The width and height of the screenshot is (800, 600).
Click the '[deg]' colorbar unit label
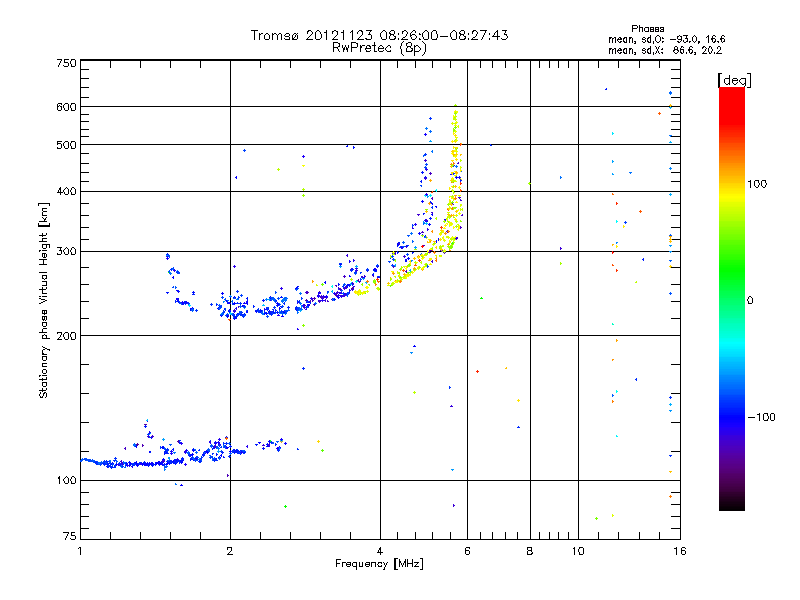(x=734, y=80)
